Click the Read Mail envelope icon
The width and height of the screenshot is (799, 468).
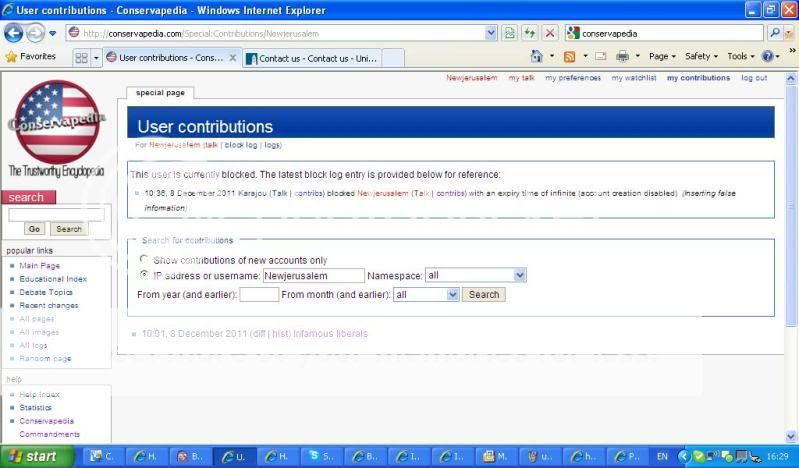[601, 56]
